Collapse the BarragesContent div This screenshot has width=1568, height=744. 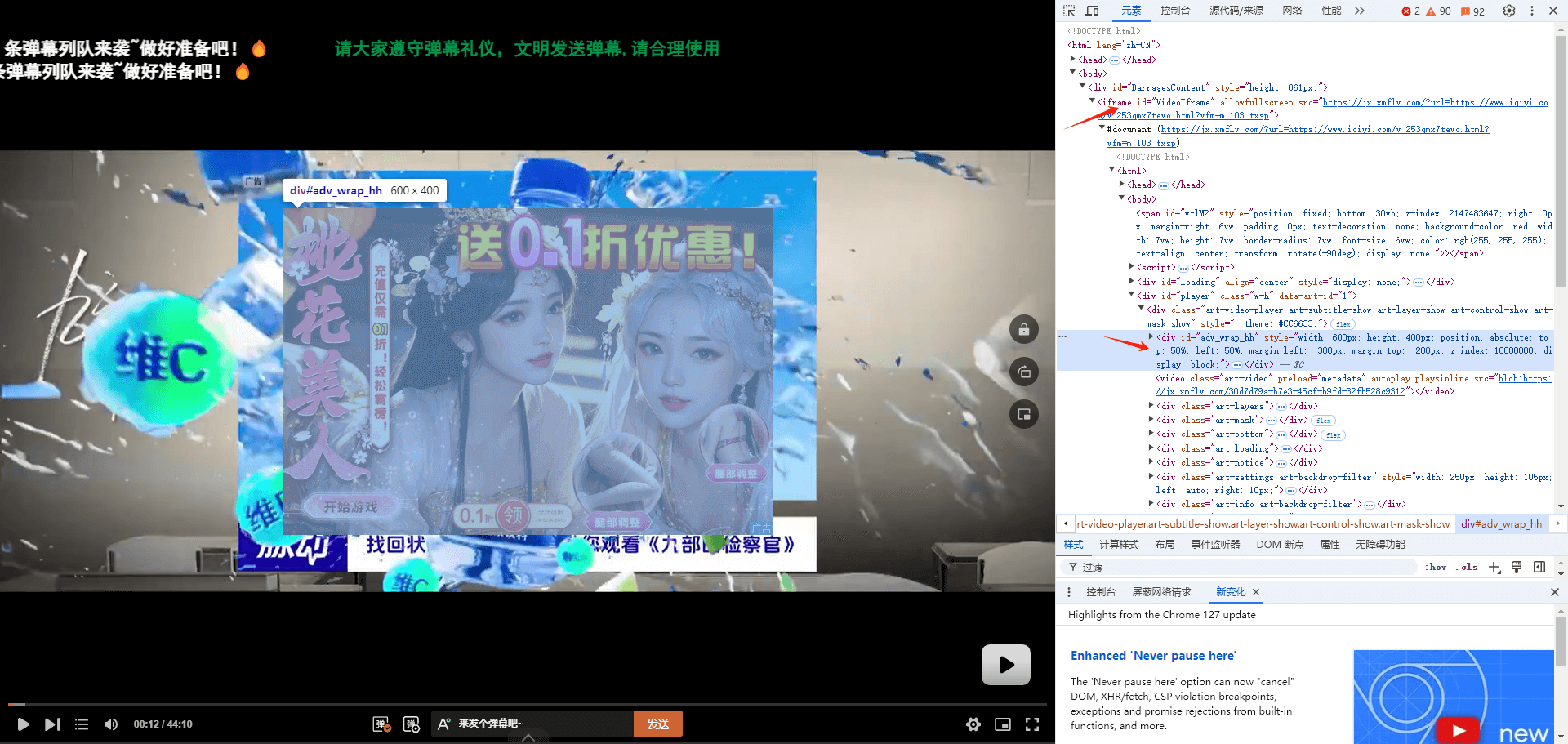tap(1083, 87)
